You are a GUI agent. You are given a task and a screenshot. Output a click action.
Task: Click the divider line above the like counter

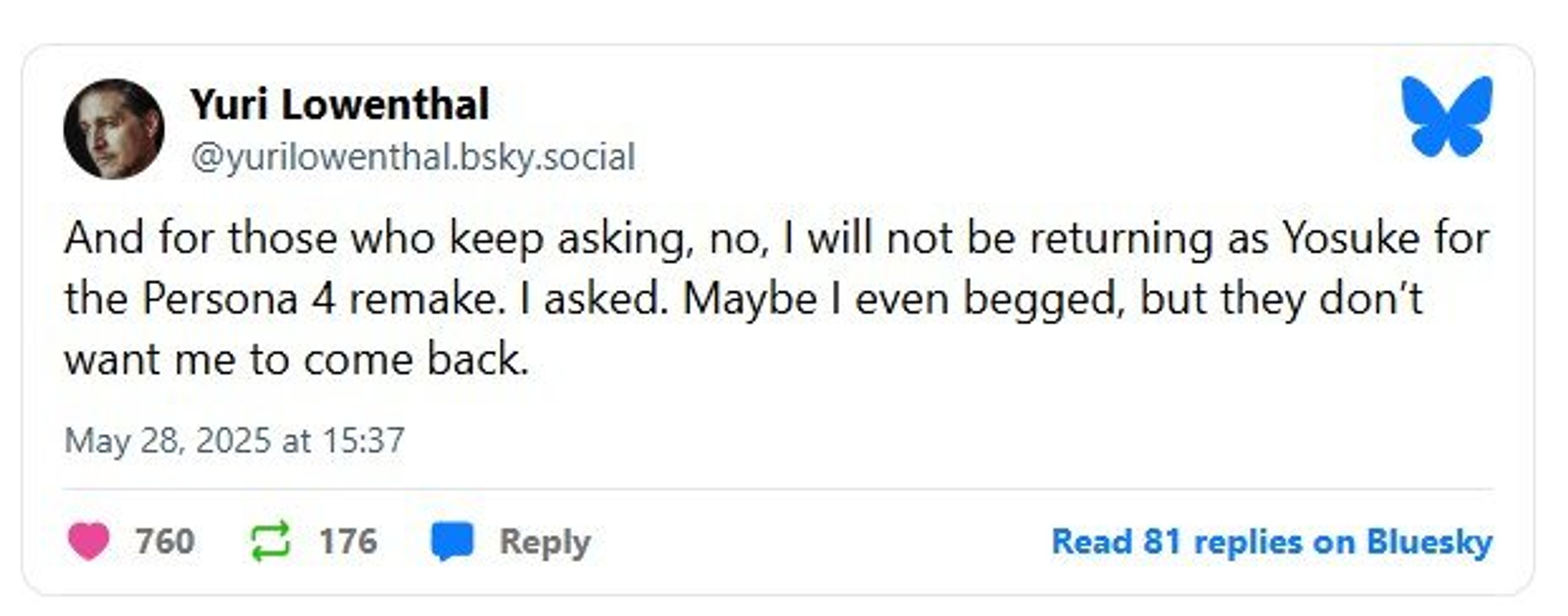click(777, 489)
